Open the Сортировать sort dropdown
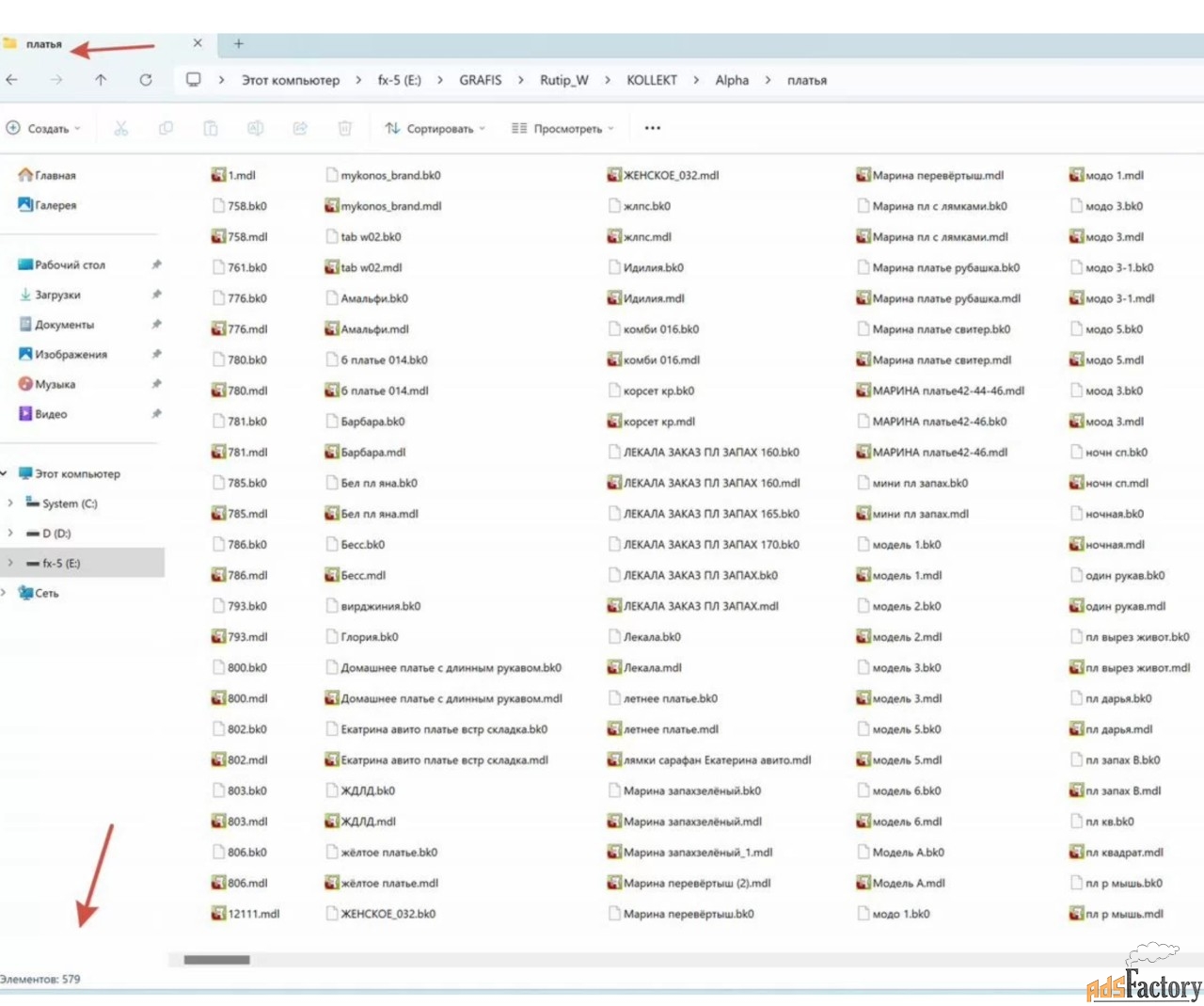 coord(435,128)
